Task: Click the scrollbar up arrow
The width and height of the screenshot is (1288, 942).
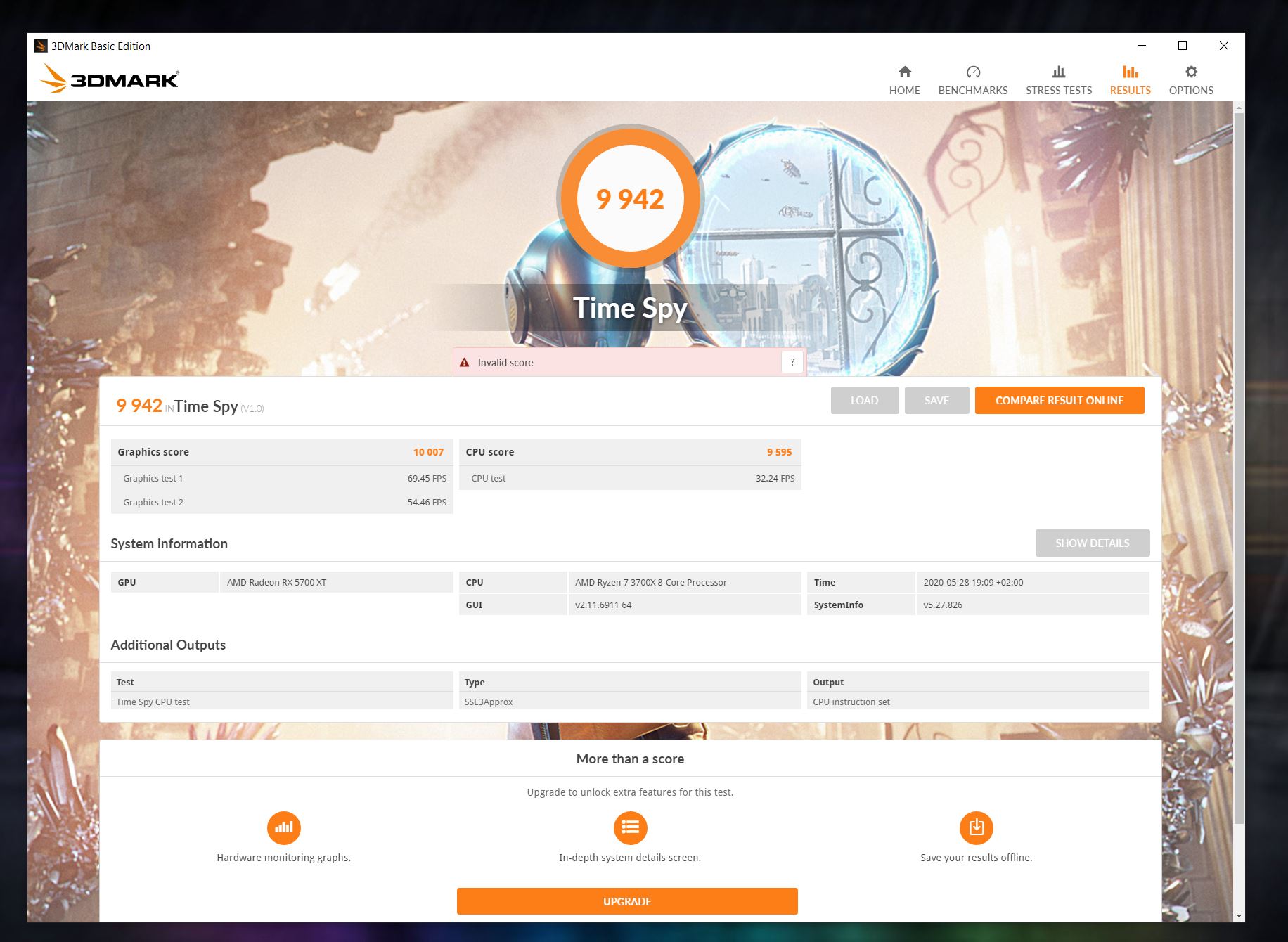Action: click(1239, 107)
